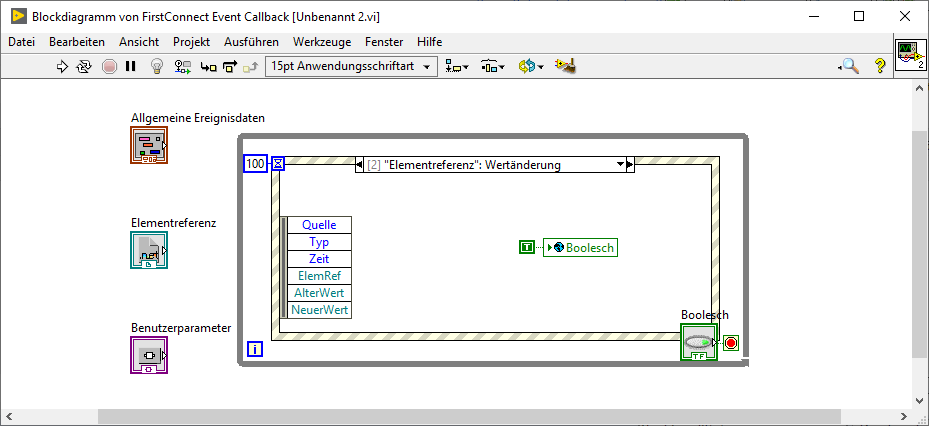The image size is (929, 426).
Task: Select the NeuerWert event data node
Action: 319,310
